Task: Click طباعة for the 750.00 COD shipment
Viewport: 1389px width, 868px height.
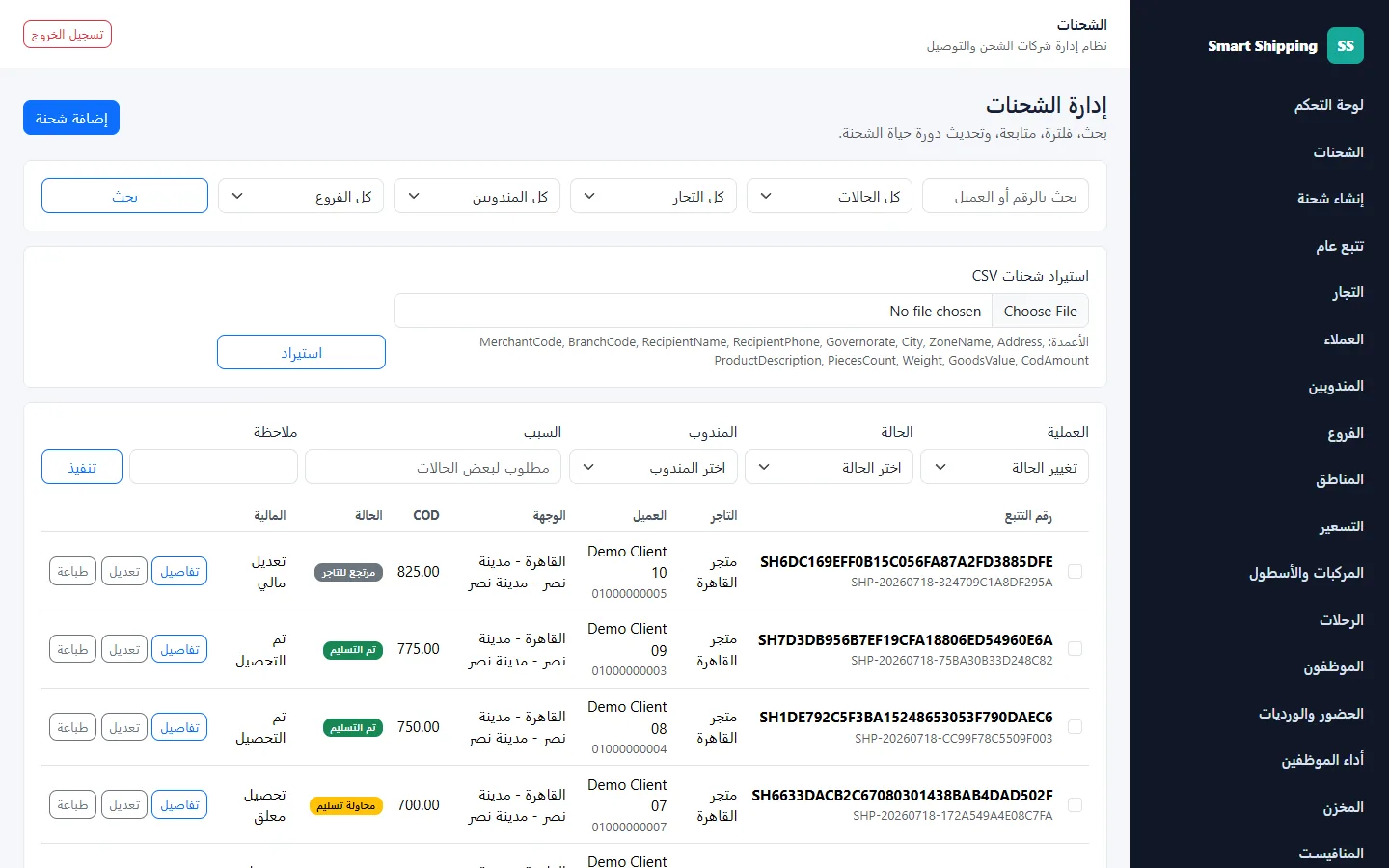Action: coord(72,727)
